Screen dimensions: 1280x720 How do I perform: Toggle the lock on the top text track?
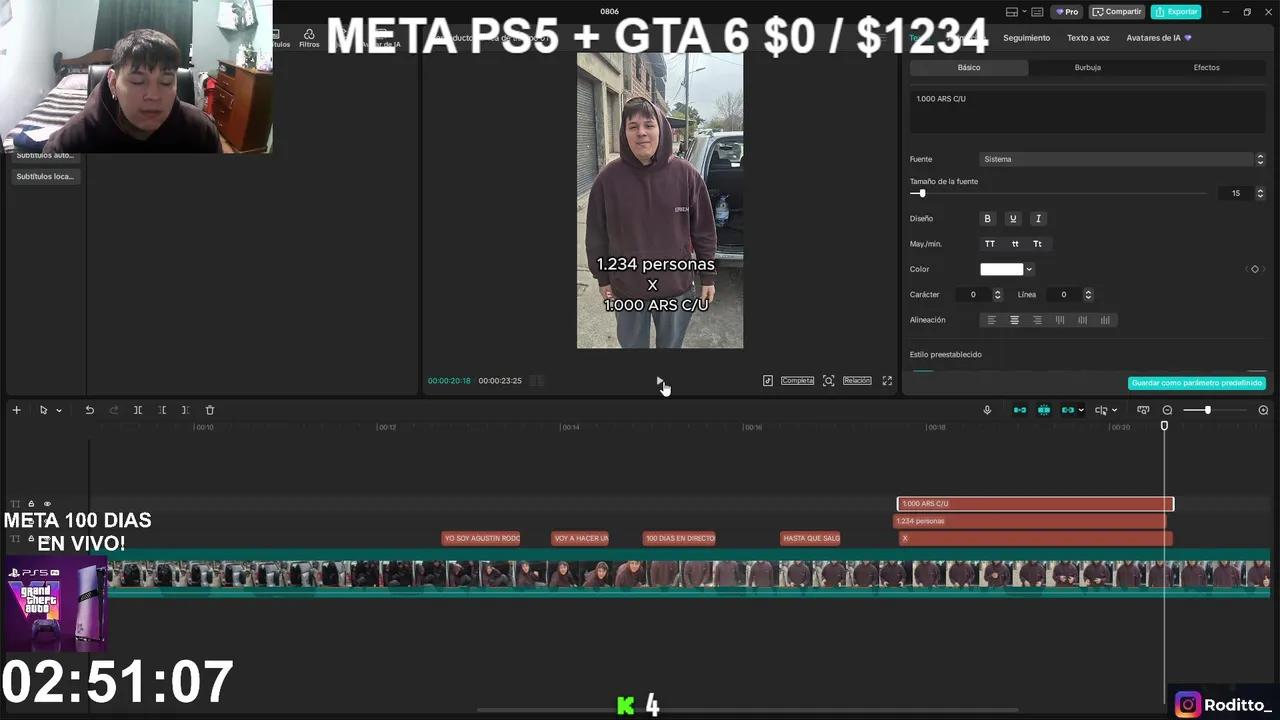31,504
